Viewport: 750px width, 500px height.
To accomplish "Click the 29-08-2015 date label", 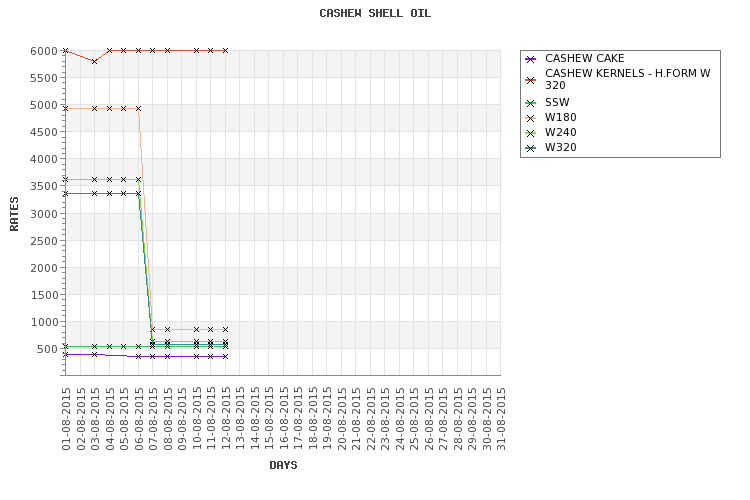I will (x=472, y=419).
